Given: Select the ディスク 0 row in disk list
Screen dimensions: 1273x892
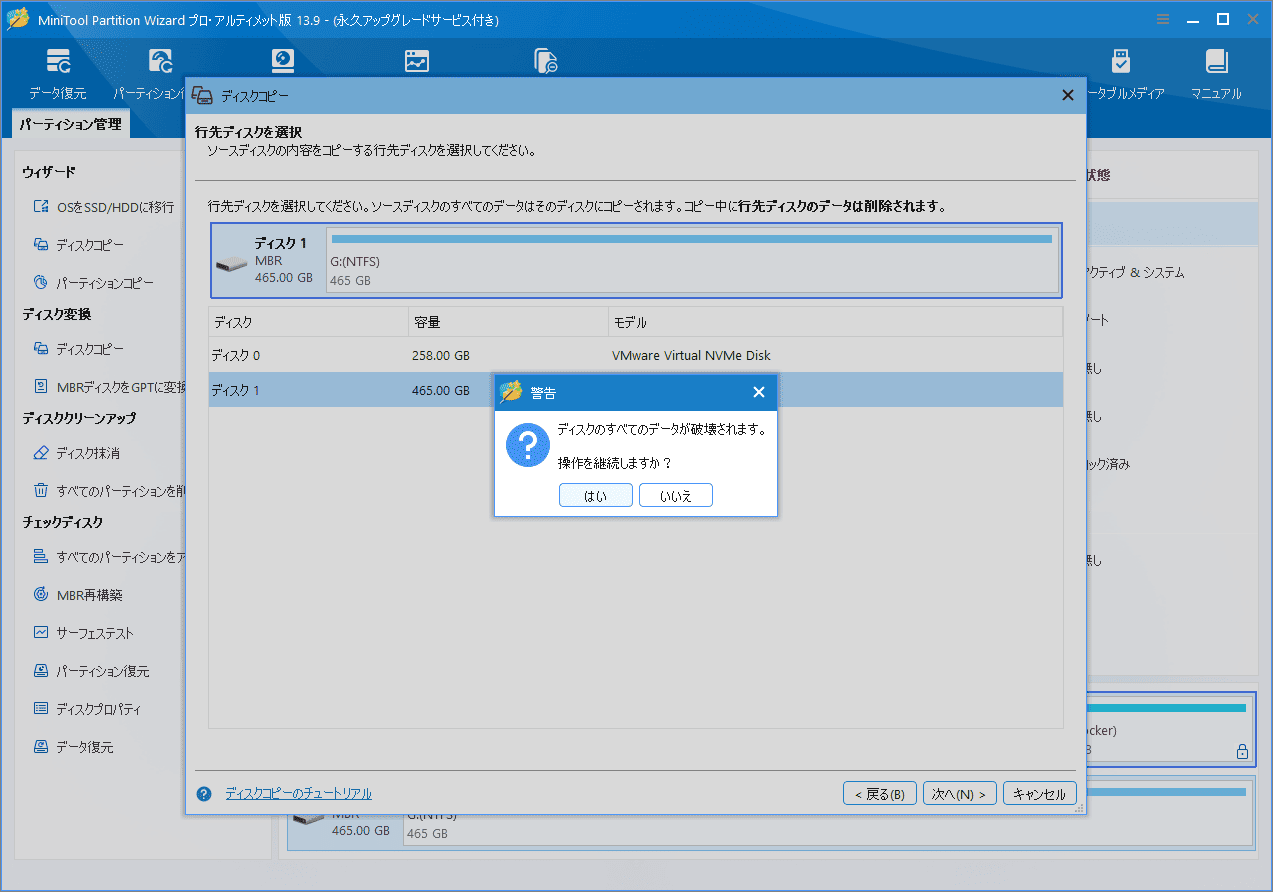Looking at the screenshot, I should (x=635, y=355).
